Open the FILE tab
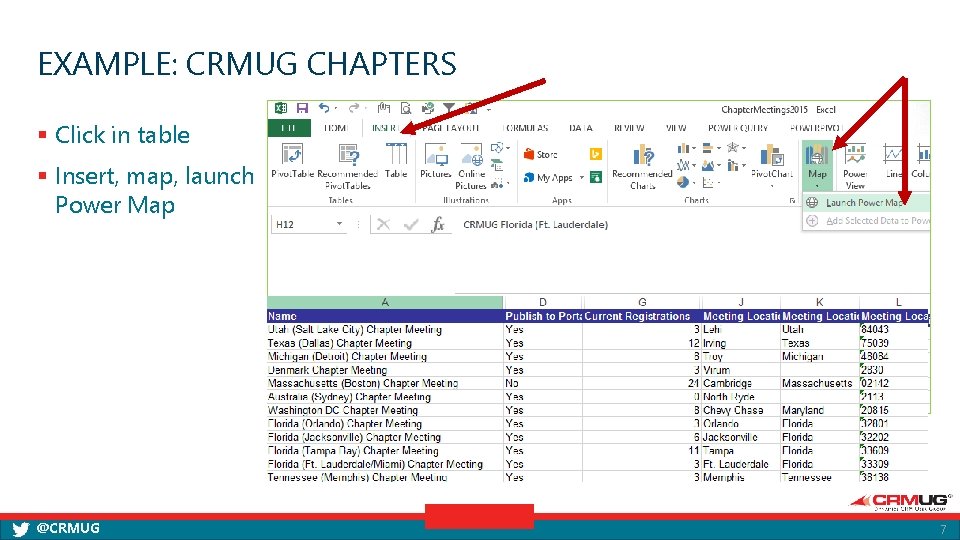This screenshot has width=960, height=540. tap(289, 128)
